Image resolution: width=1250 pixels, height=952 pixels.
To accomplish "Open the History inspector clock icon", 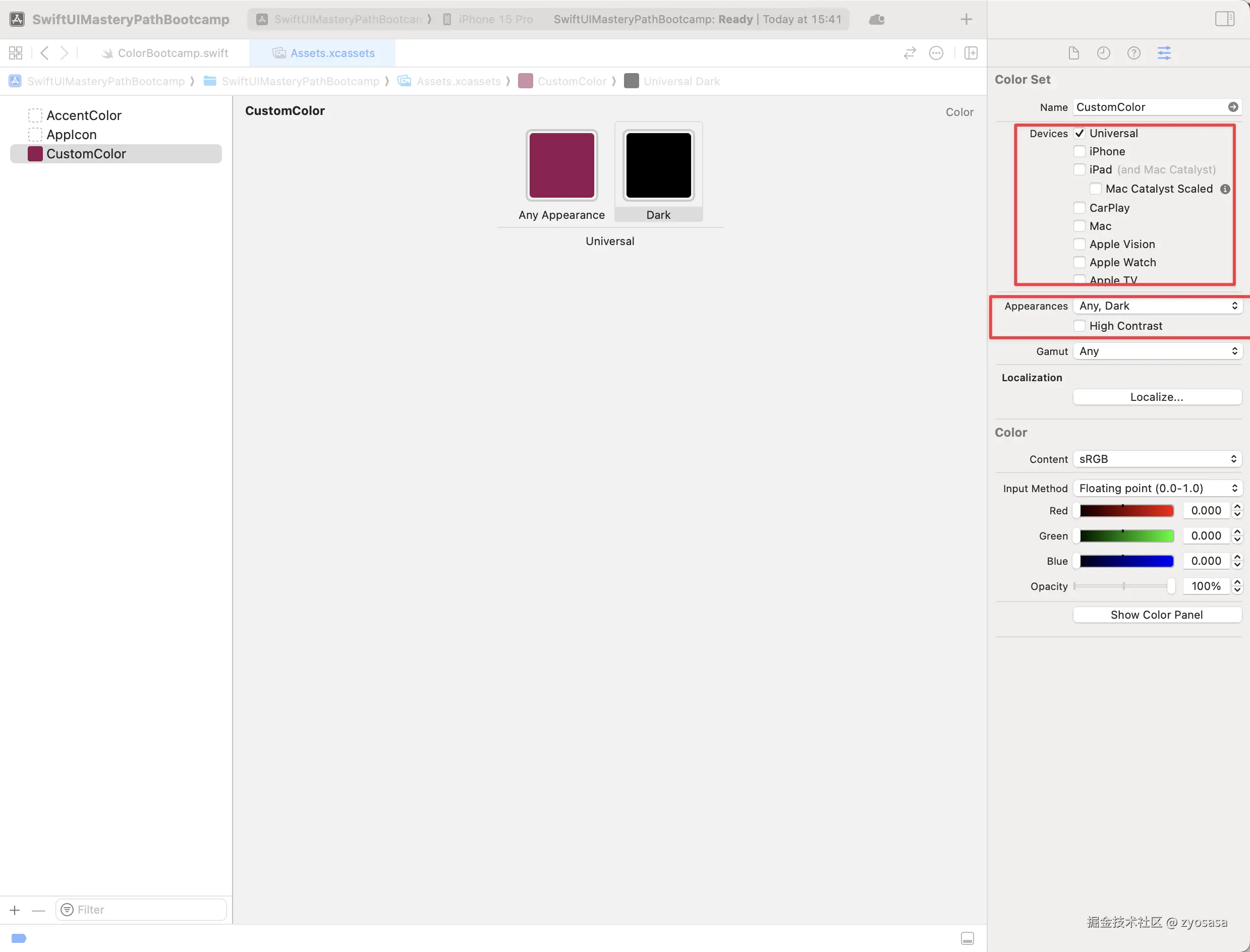I will click(x=1103, y=53).
